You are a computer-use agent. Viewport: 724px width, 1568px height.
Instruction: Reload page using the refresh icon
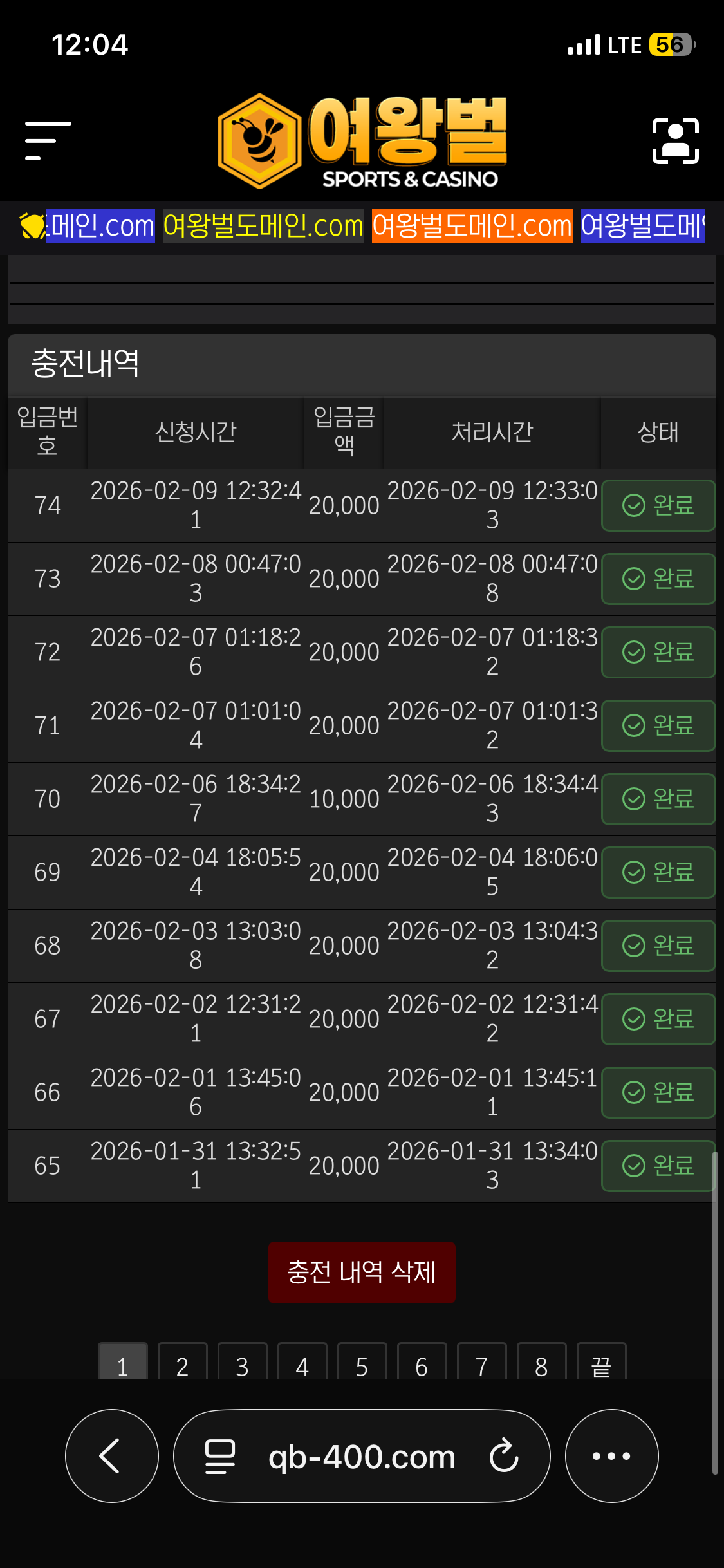click(x=503, y=1456)
